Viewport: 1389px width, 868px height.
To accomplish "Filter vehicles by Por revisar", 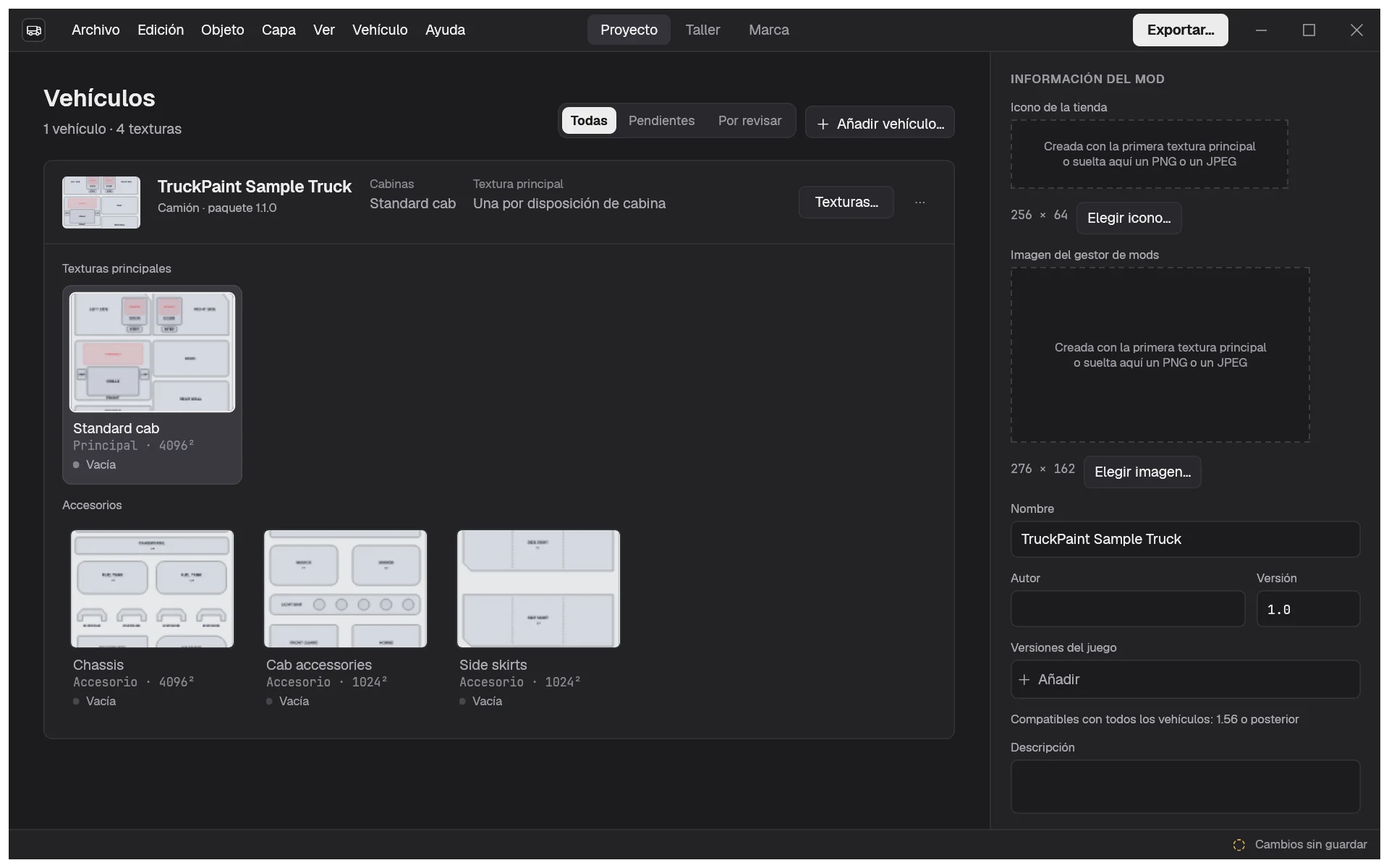I will pos(749,121).
